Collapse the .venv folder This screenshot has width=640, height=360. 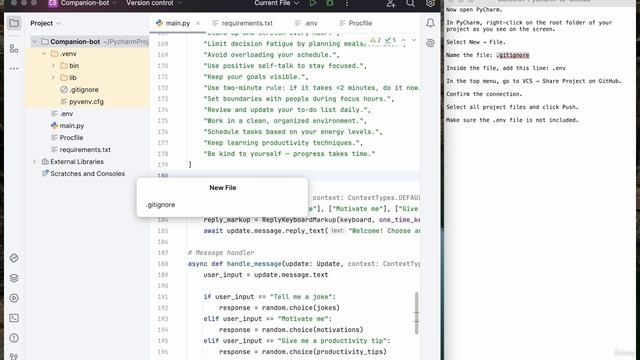point(44,54)
